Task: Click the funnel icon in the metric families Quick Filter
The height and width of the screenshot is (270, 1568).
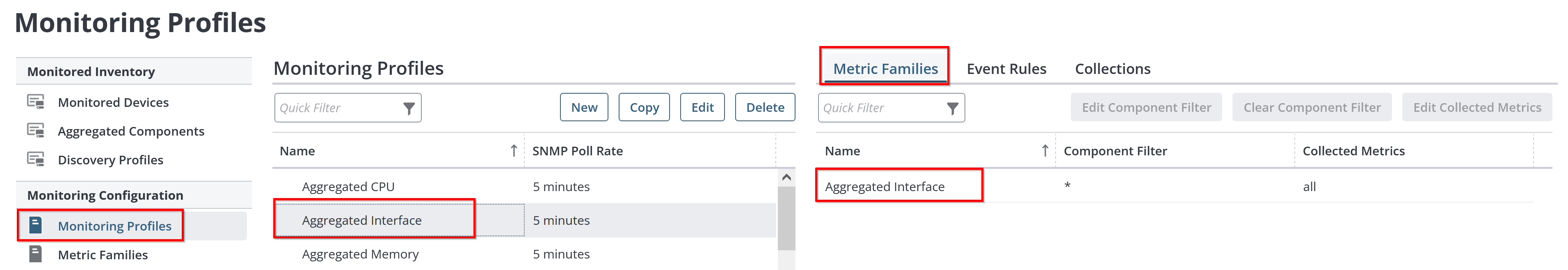Action: pyautogui.click(x=953, y=108)
